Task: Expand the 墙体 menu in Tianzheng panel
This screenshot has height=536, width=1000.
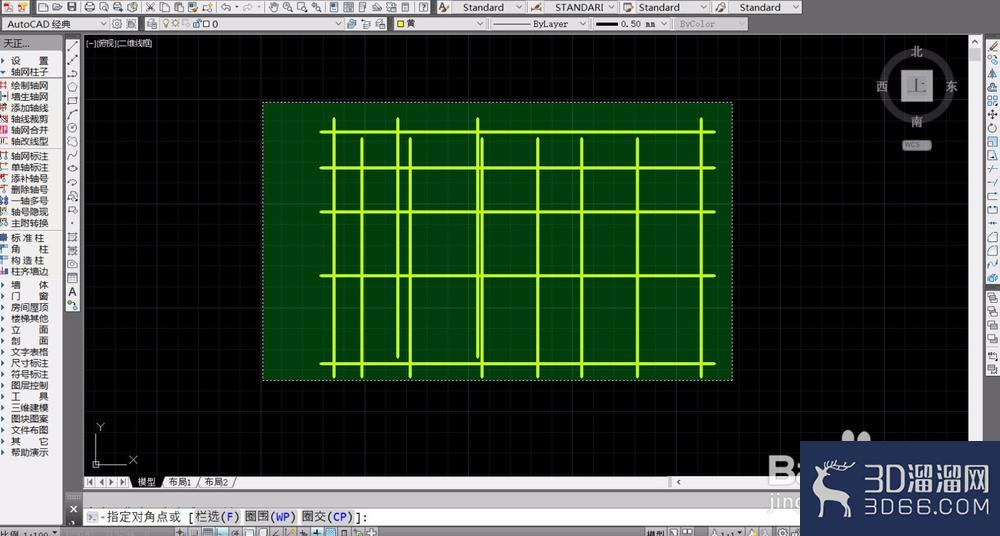Action: click(x=29, y=285)
